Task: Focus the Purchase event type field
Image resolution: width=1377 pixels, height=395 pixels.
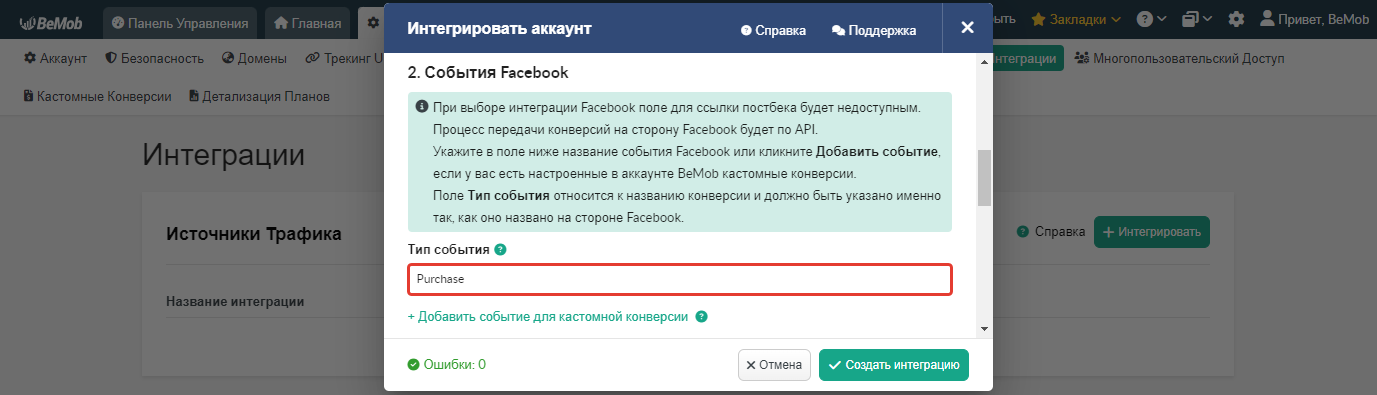Action: (x=680, y=280)
